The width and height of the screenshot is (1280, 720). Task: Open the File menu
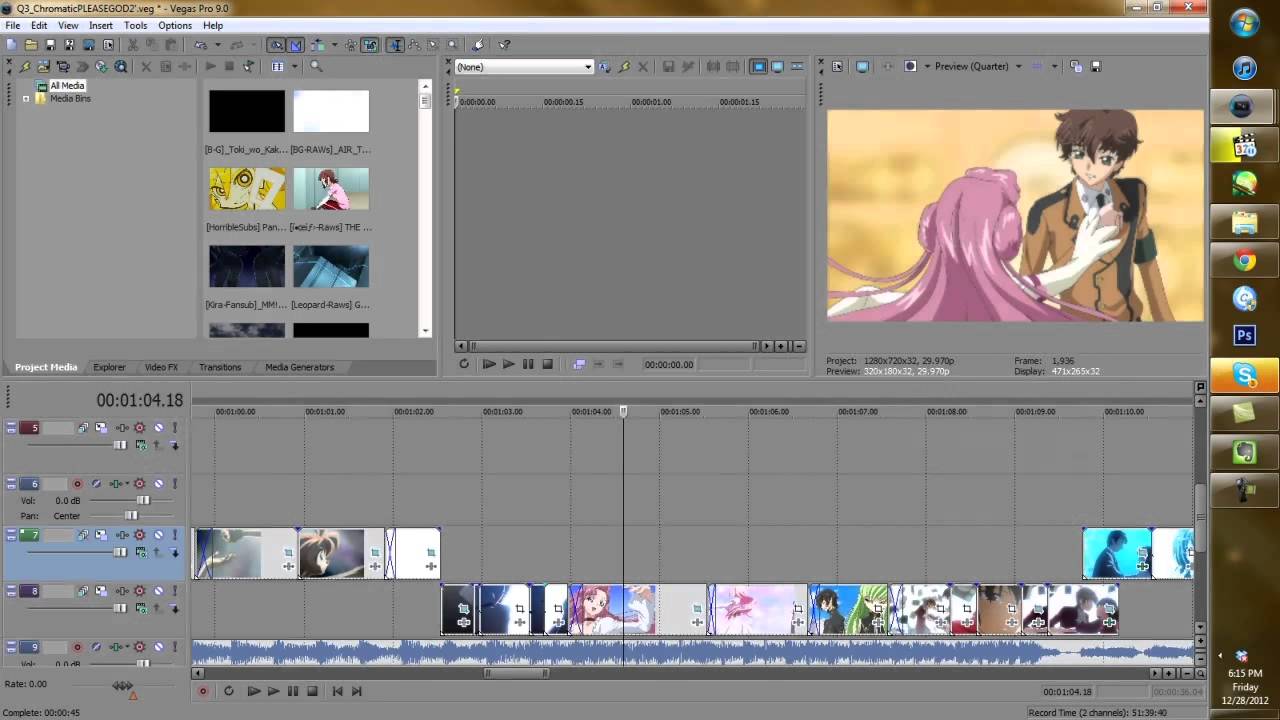(x=12, y=25)
